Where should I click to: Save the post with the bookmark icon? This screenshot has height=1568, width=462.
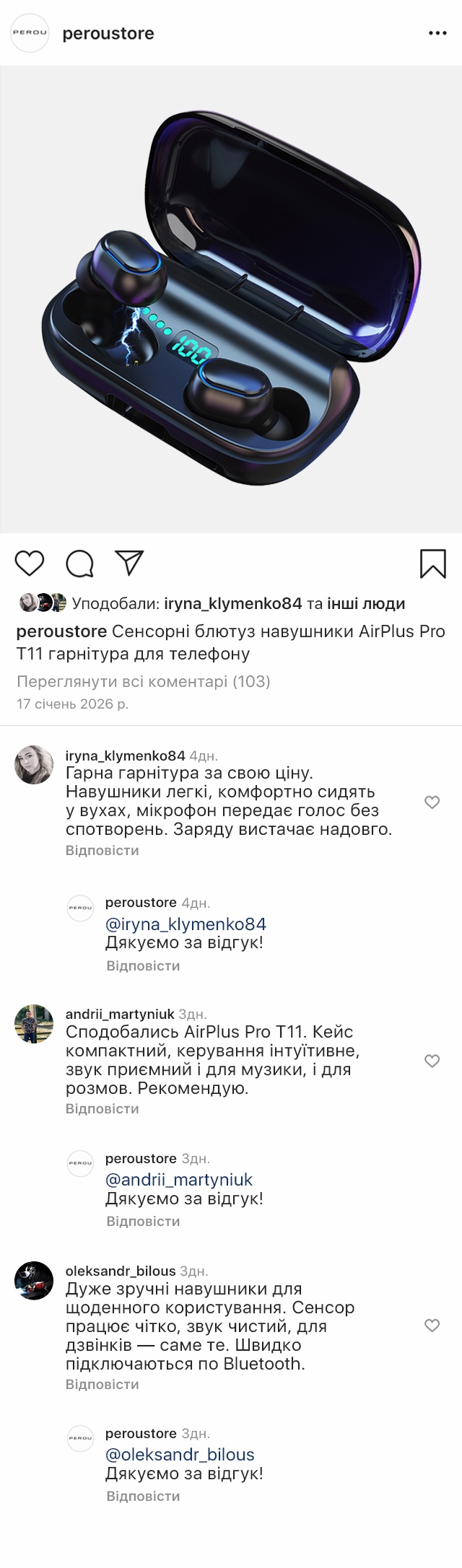click(432, 564)
